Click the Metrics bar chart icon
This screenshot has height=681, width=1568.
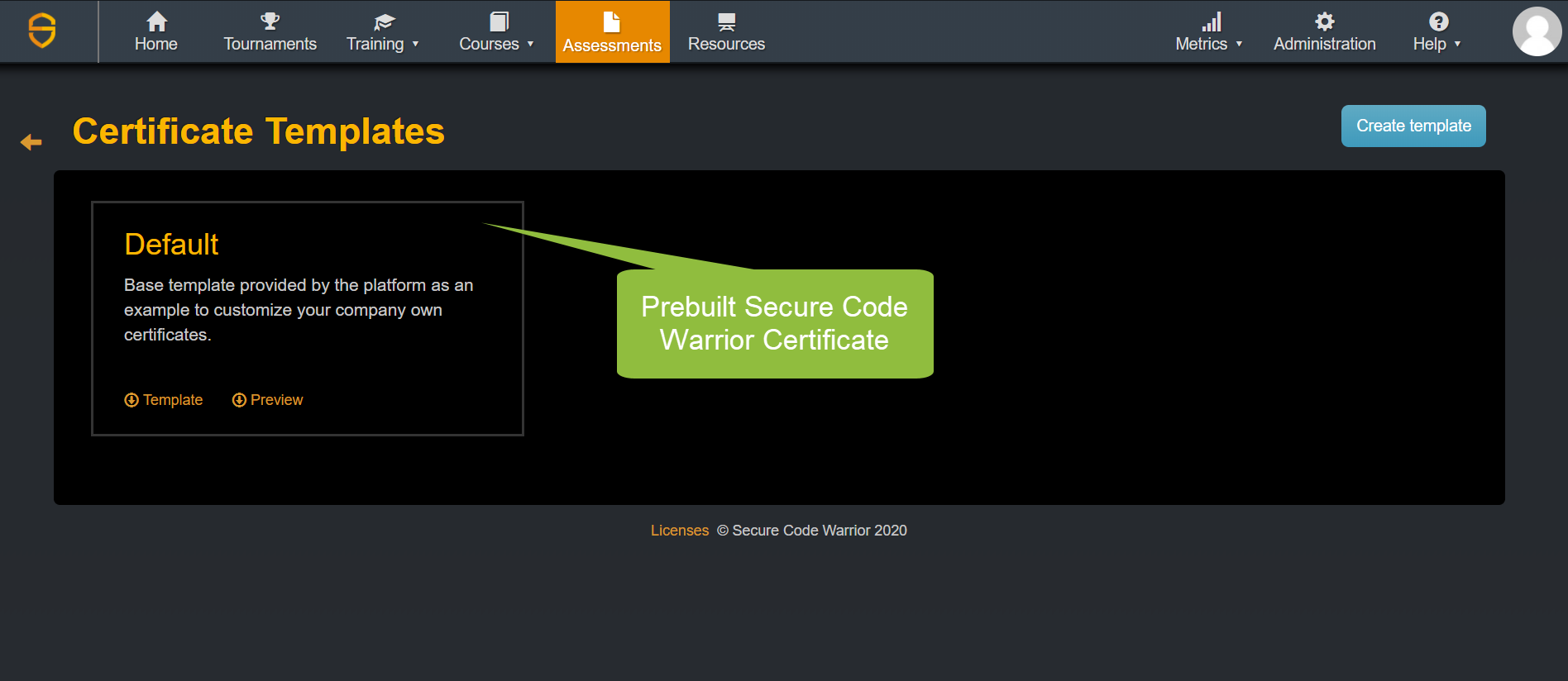(x=1212, y=21)
